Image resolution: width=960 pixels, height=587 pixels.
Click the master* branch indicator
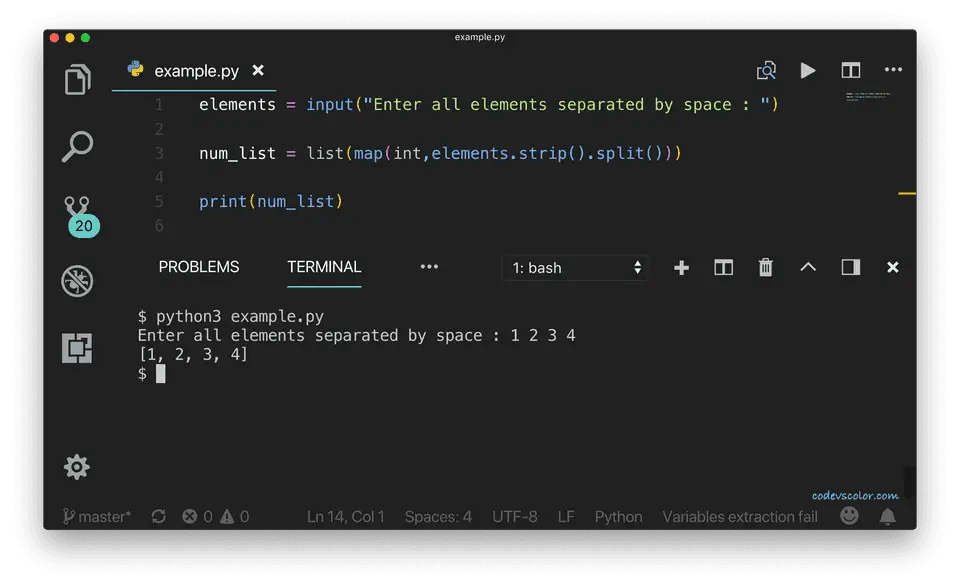pos(97,516)
